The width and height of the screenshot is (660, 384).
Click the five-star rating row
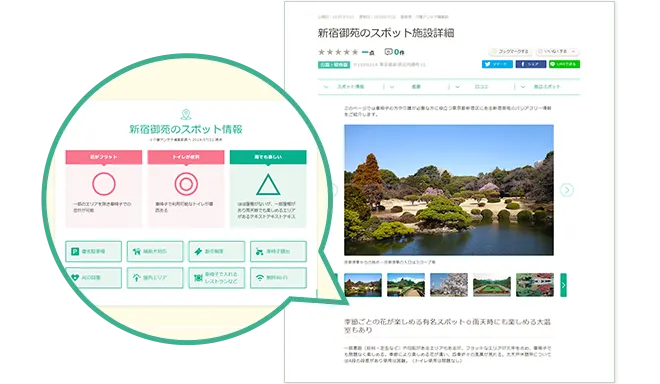[338, 52]
